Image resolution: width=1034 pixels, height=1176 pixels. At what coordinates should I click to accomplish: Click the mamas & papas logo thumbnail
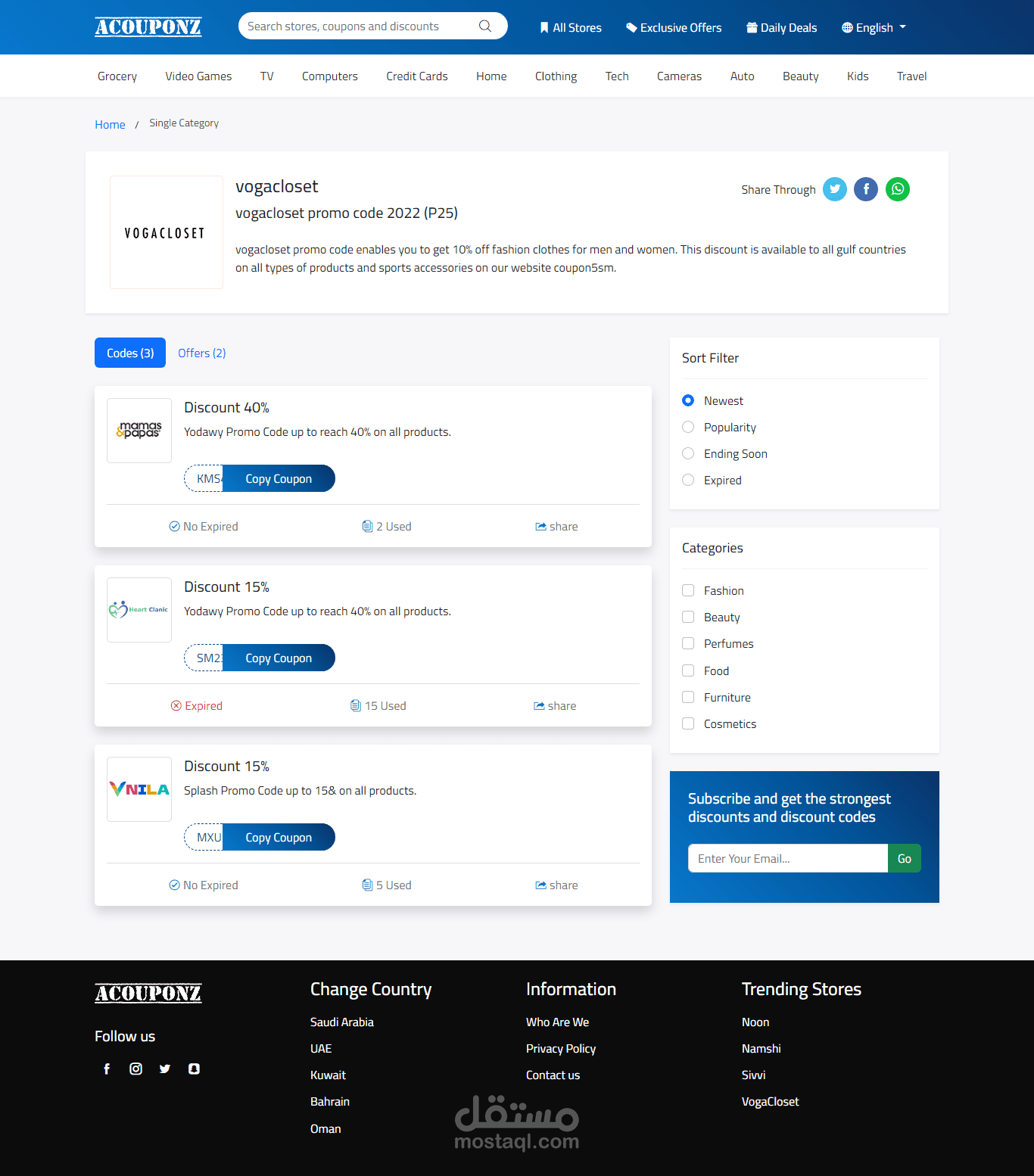(139, 431)
